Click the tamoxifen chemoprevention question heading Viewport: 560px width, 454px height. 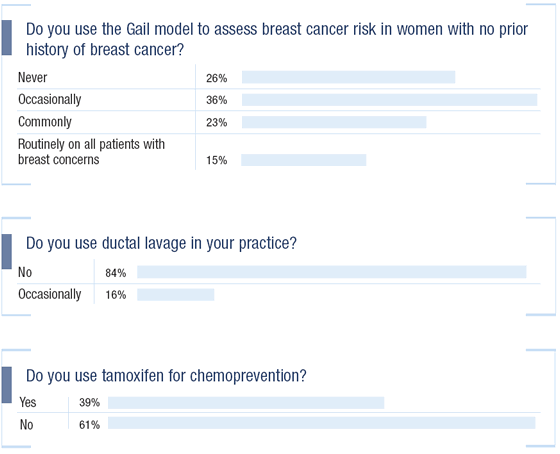point(166,376)
